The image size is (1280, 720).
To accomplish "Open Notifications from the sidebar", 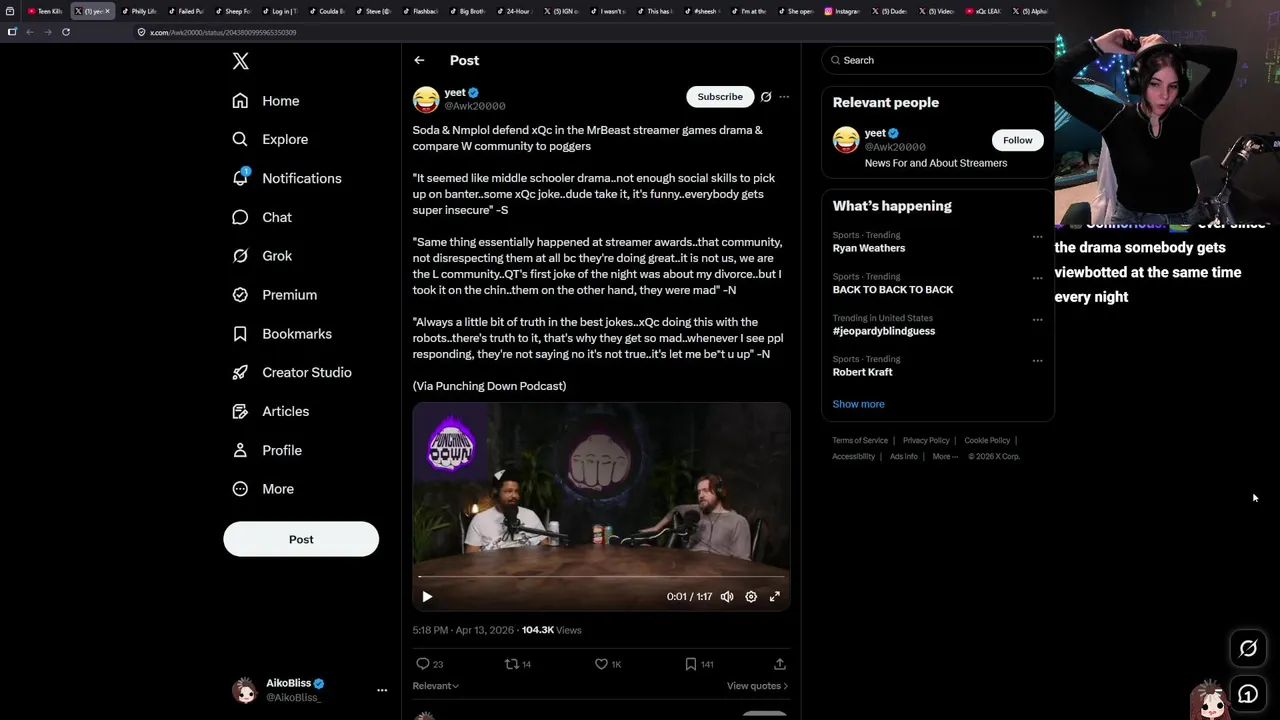I will [x=287, y=178].
